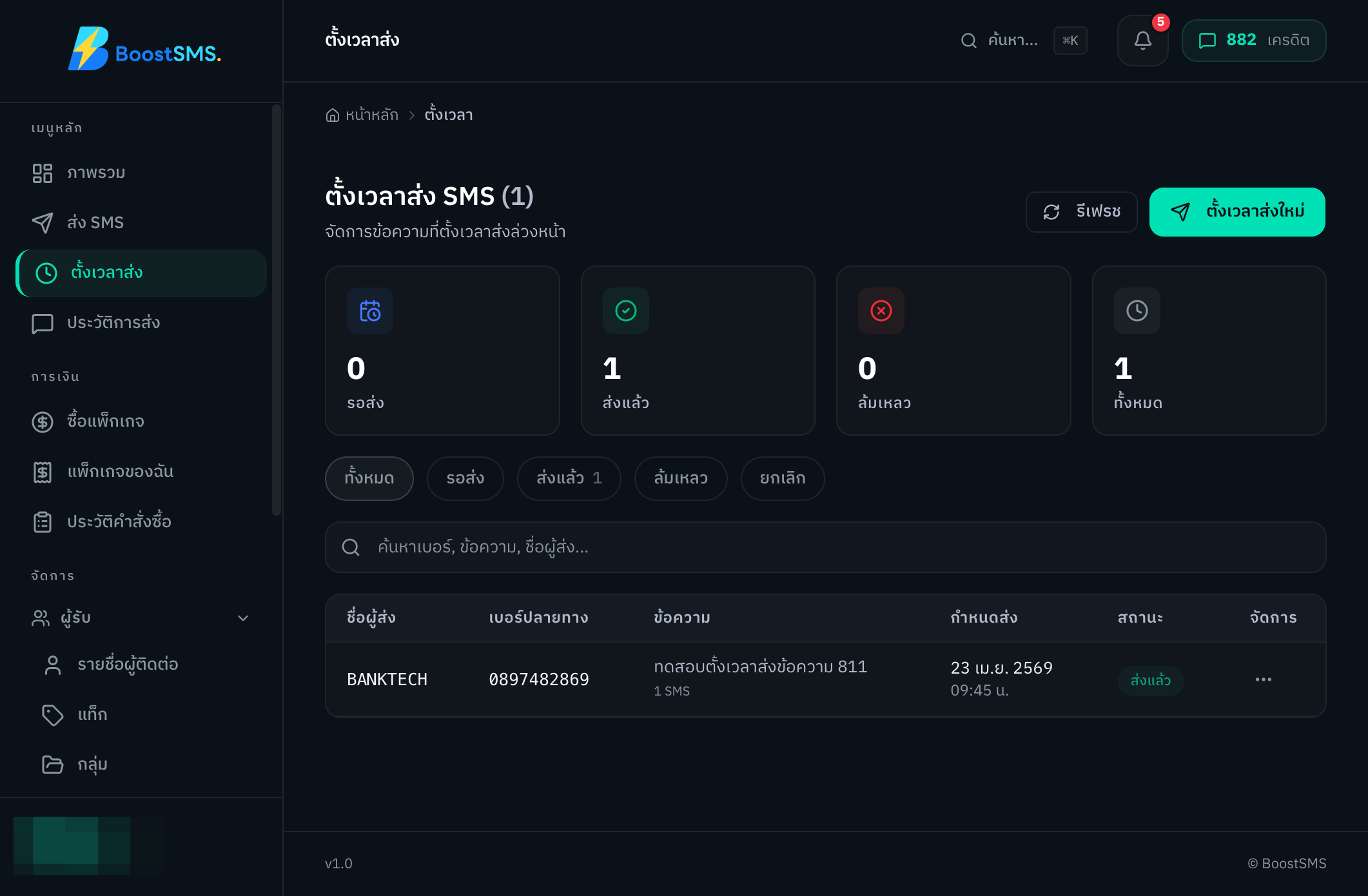Image resolution: width=1368 pixels, height=896 pixels.
Task: Select the ส่งแล้ว 1 filter tab
Action: click(569, 478)
